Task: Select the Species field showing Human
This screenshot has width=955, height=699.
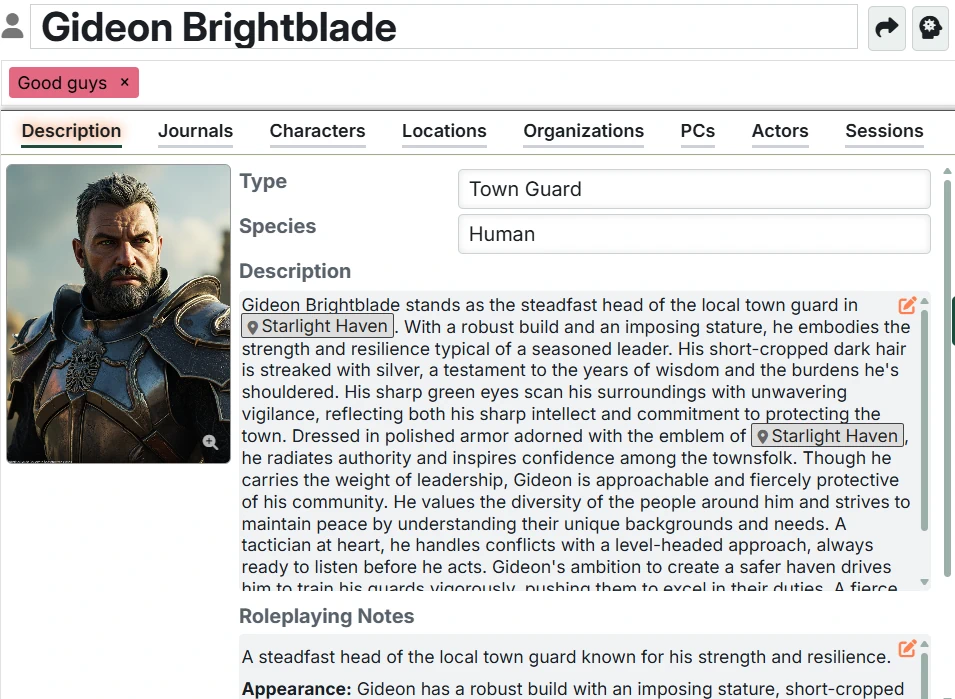Action: (693, 234)
